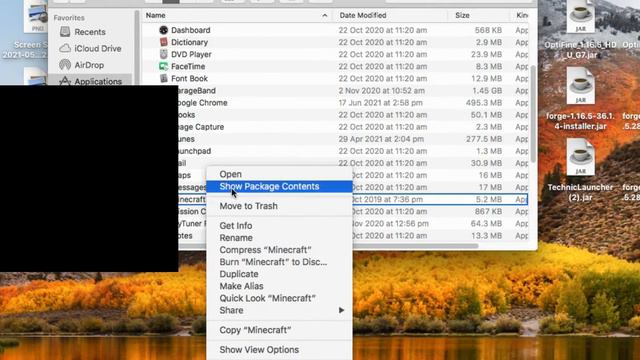This screenshot has width=640, height=360.
Task: Choose Rename from context menu
Action: [236, 238]
